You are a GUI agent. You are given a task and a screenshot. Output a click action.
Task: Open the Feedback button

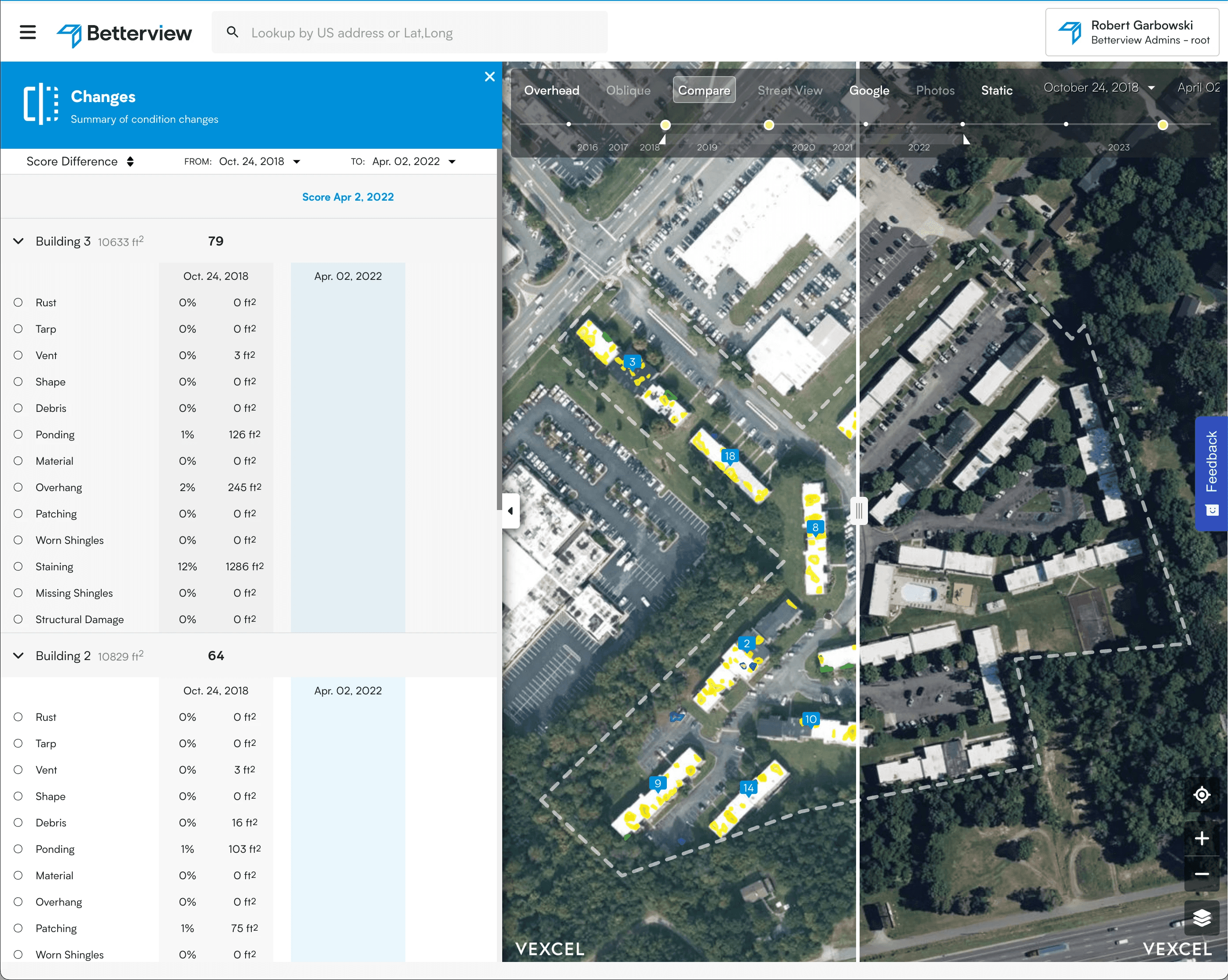1211,473
